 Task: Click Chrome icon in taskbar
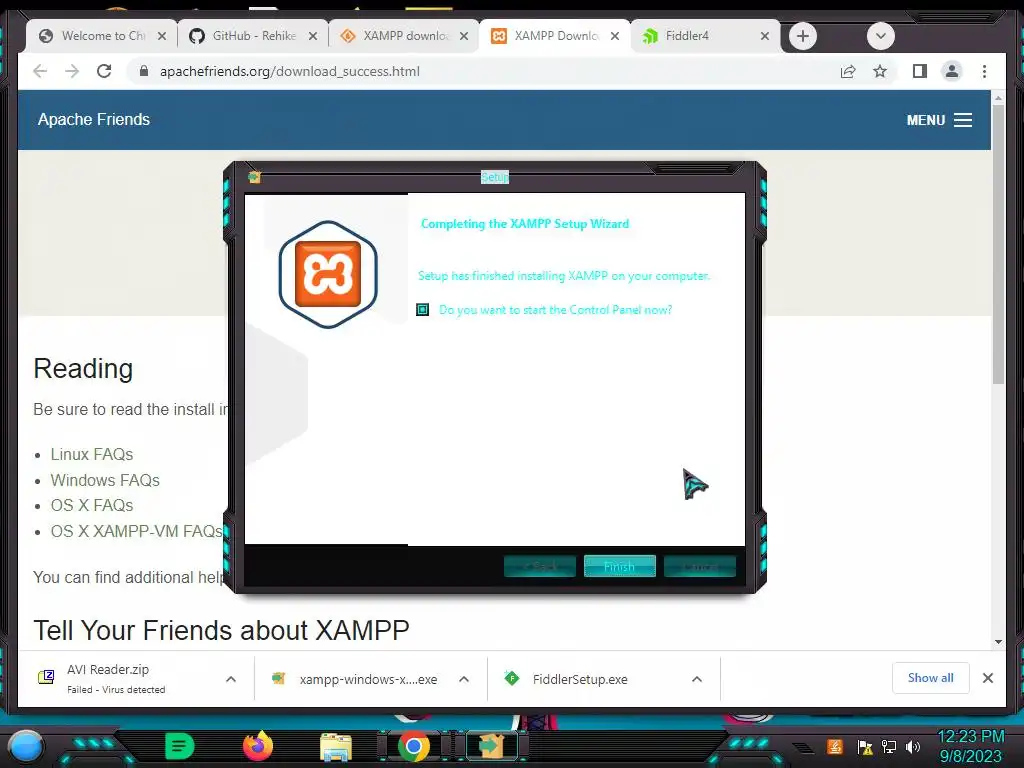(413, 746)
